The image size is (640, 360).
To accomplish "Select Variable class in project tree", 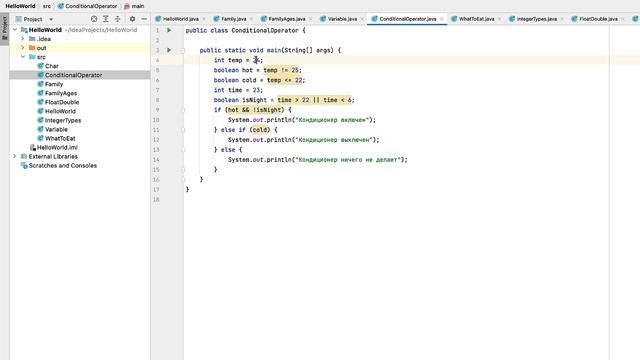I will (53, 129).
